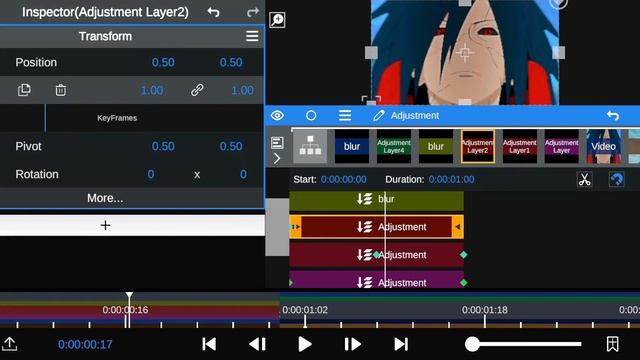Select the Video layer thumbnail

pos(604,146)
